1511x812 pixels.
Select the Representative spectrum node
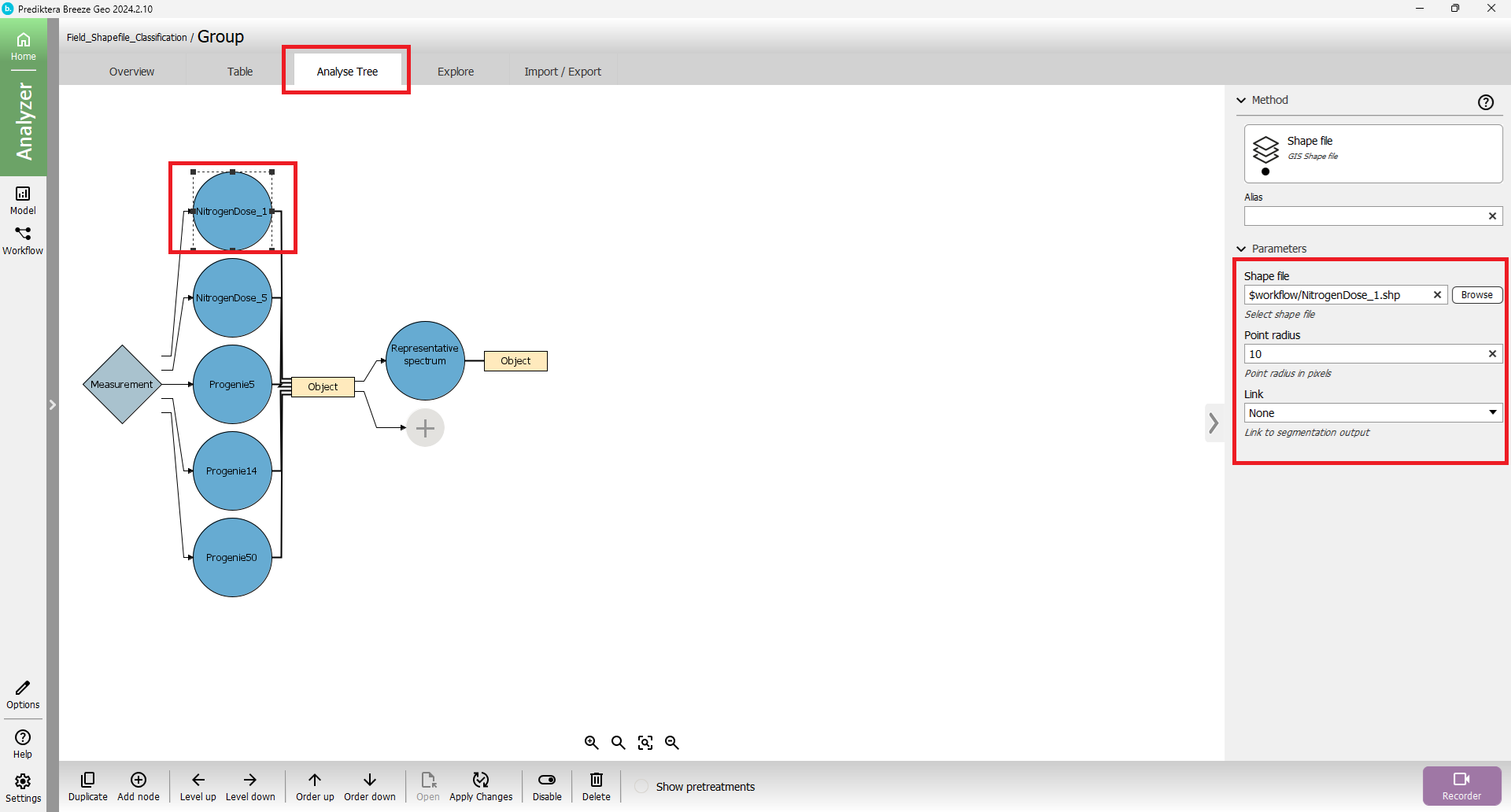425,360
